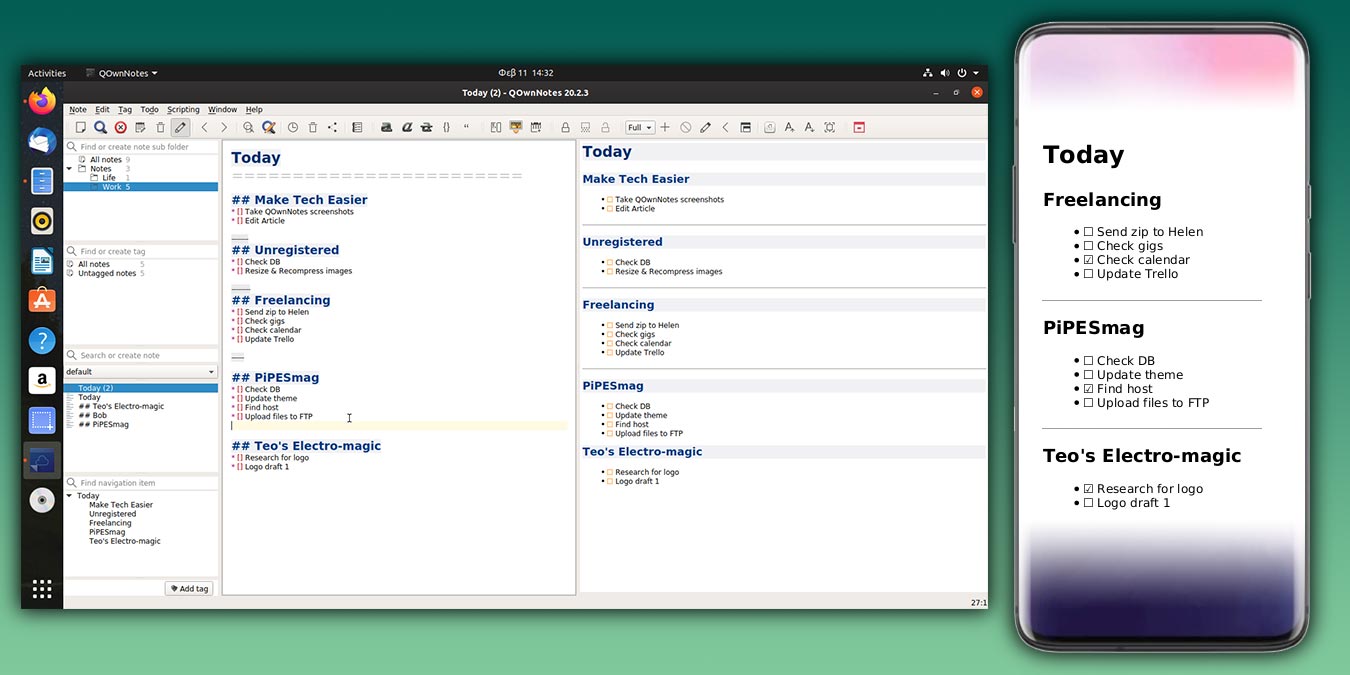Apply bold formatting from the toolbar

386,127
